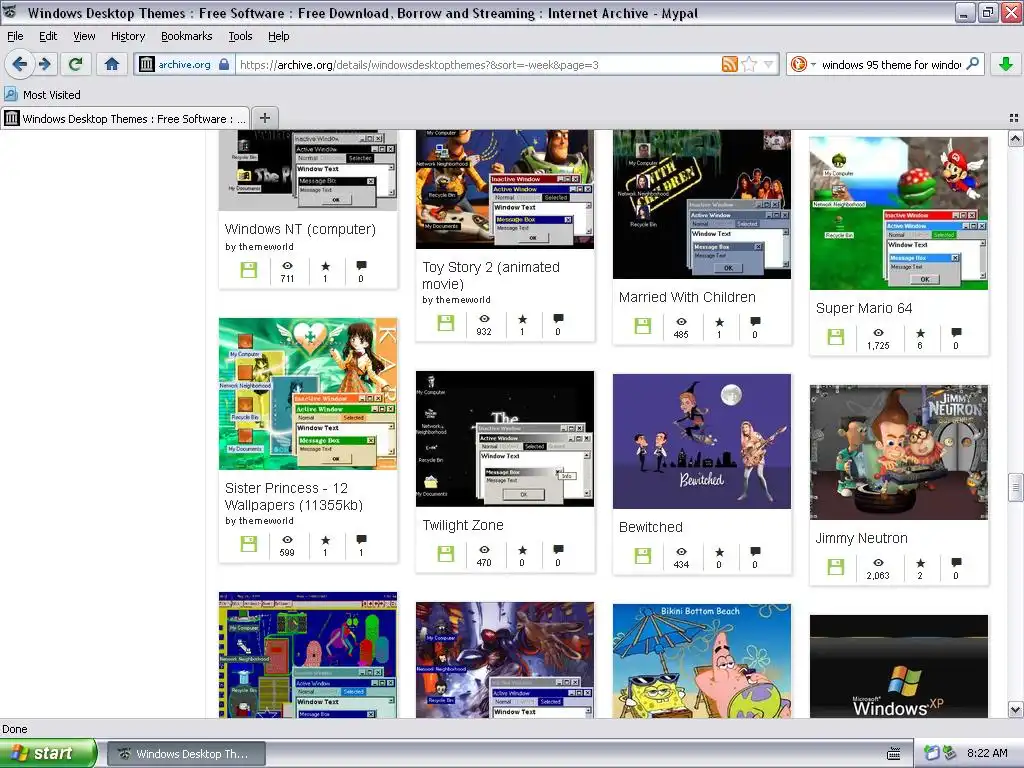Click the Married With Children thumbnail
The height and width of the screenshot is (768, 1024).
click(701, 204)
